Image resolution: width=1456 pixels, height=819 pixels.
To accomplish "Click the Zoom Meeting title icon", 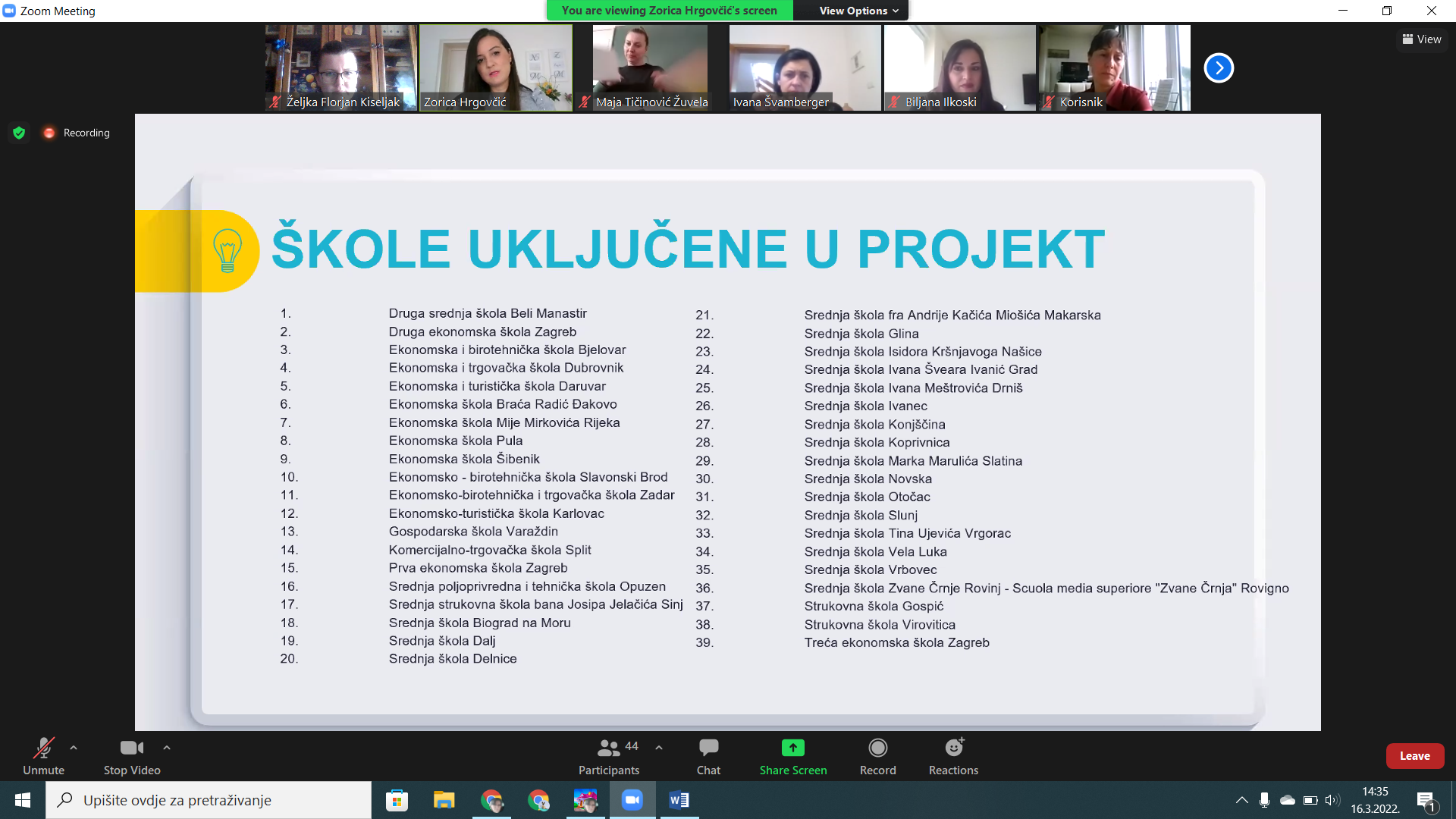I will click(9, 11).
